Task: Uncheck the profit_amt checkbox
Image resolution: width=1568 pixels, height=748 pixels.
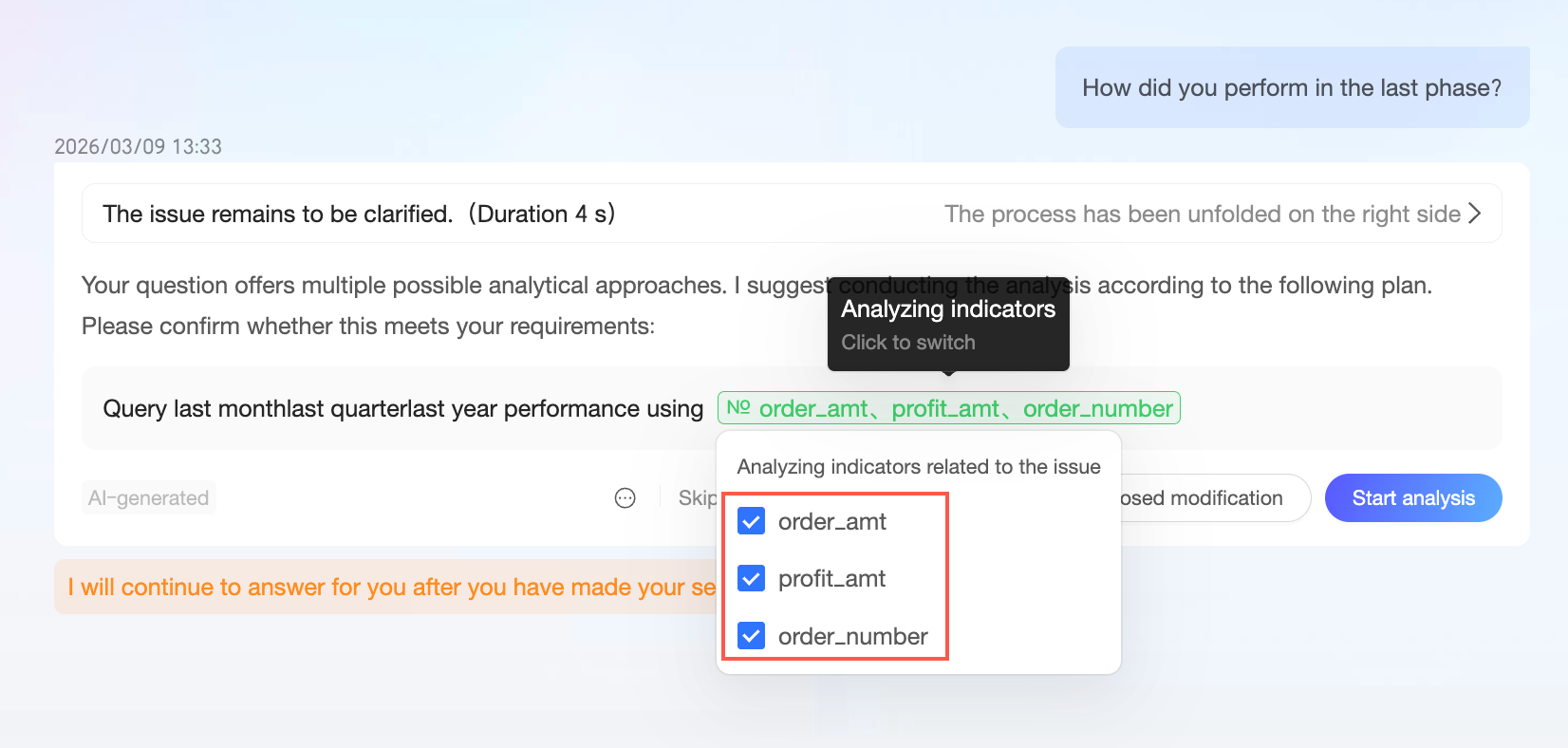Action: click(752, 578)
